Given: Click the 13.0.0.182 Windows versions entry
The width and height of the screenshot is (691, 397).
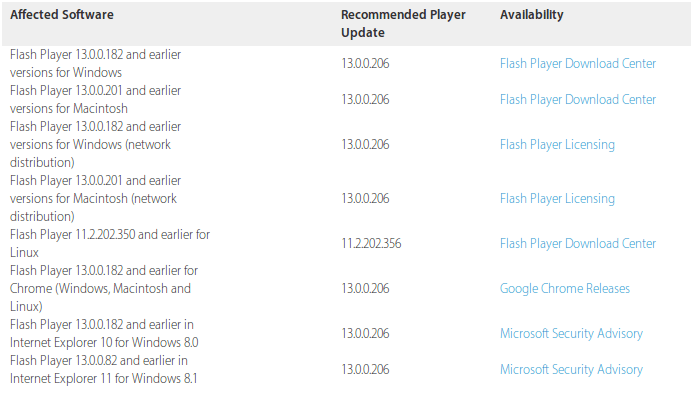Looking at the screenshot, I should pos(95,63).
